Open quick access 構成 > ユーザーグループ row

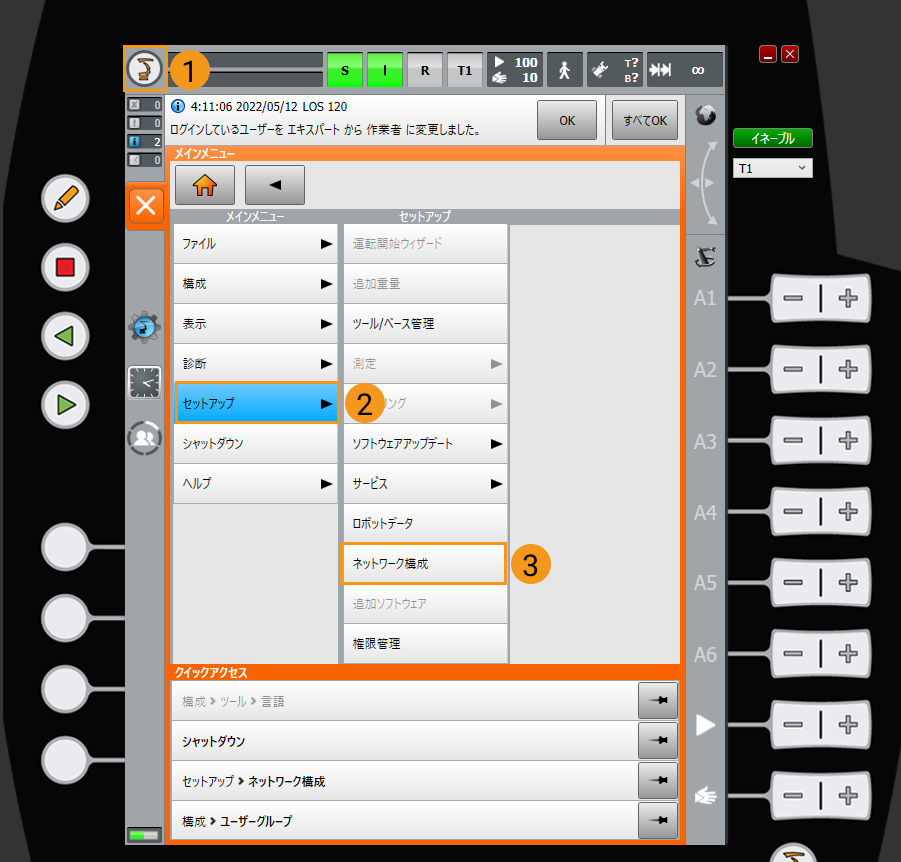click(405, 821)
